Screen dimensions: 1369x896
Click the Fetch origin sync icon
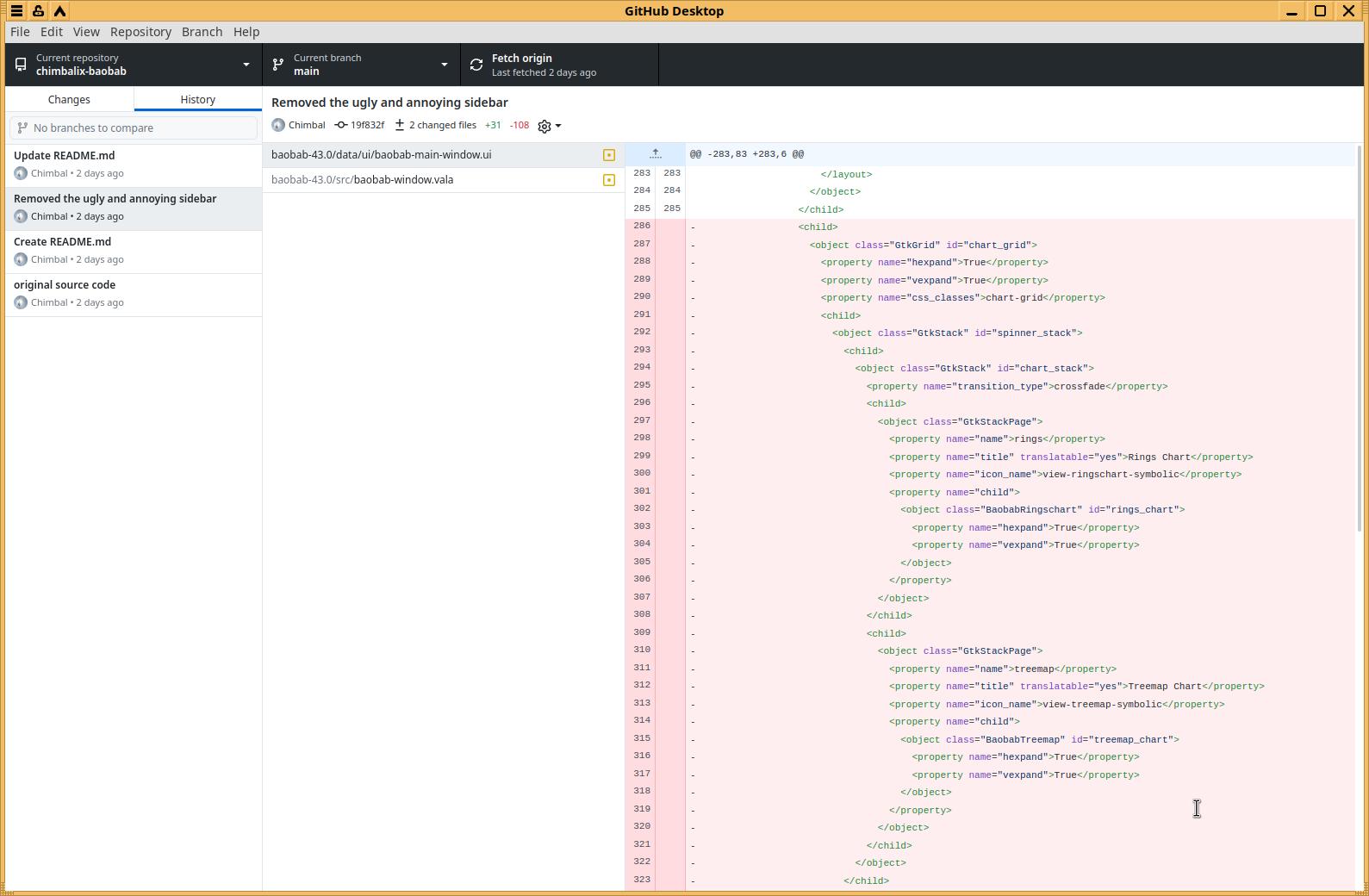coord(476,65)
